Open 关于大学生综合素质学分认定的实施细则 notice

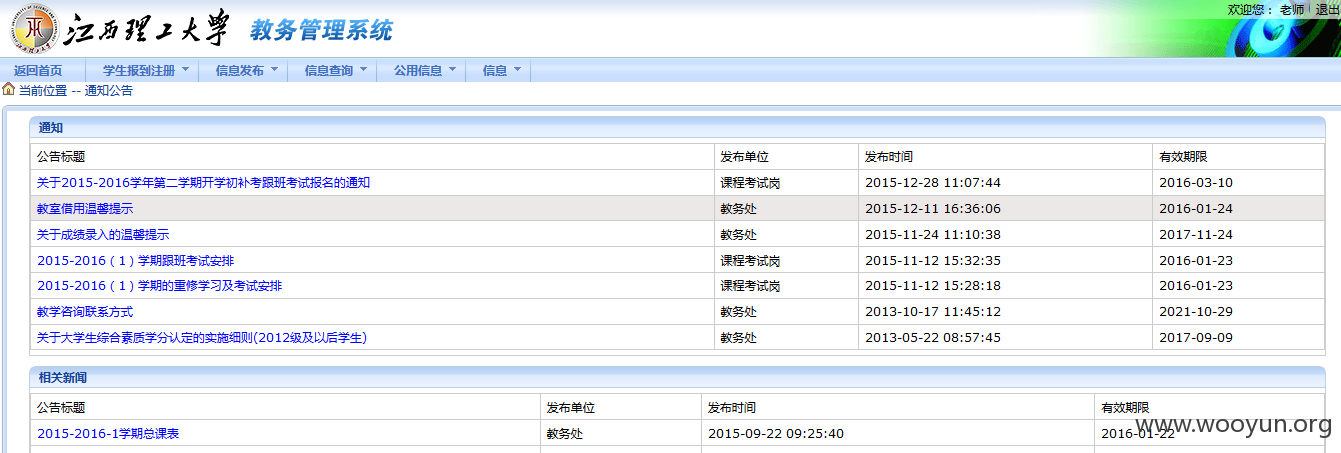(202, 339)
